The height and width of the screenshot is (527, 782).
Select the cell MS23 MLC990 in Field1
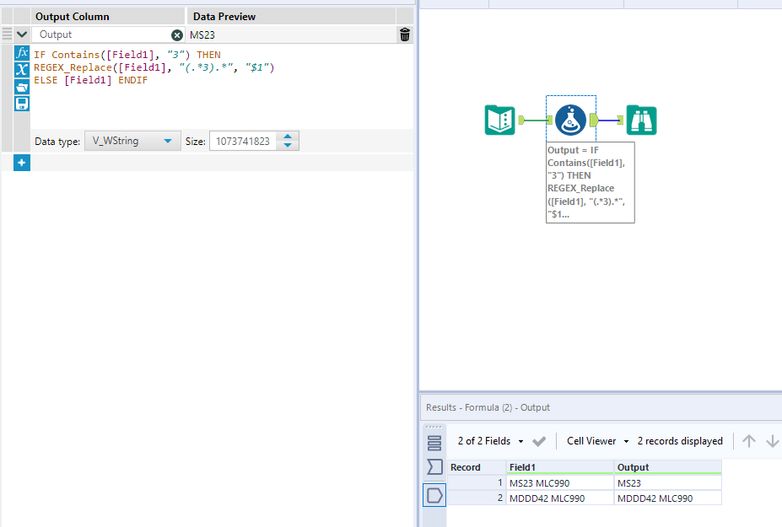tap(560, 483)
